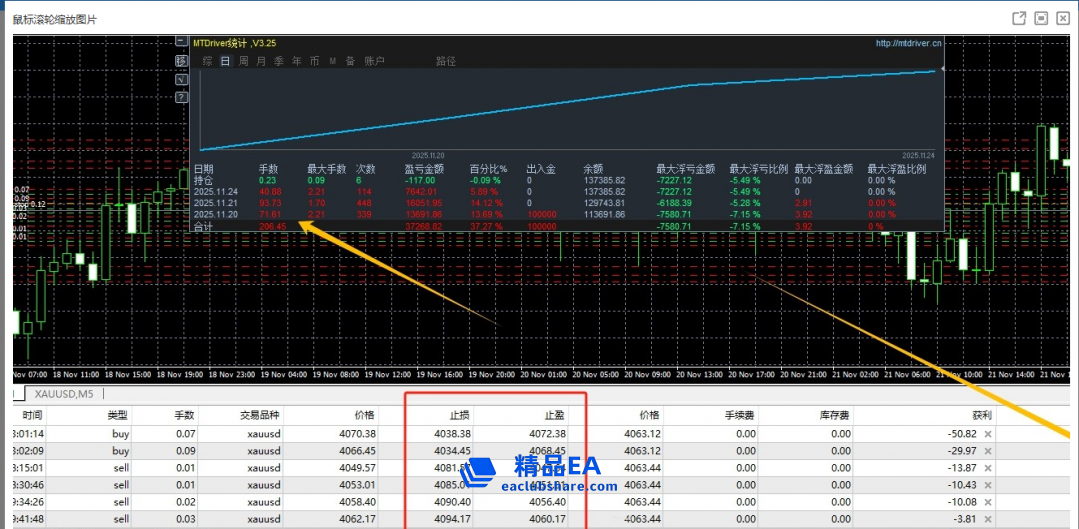
Task: Click the 移 move-panel icon
Action: point(181,61)
